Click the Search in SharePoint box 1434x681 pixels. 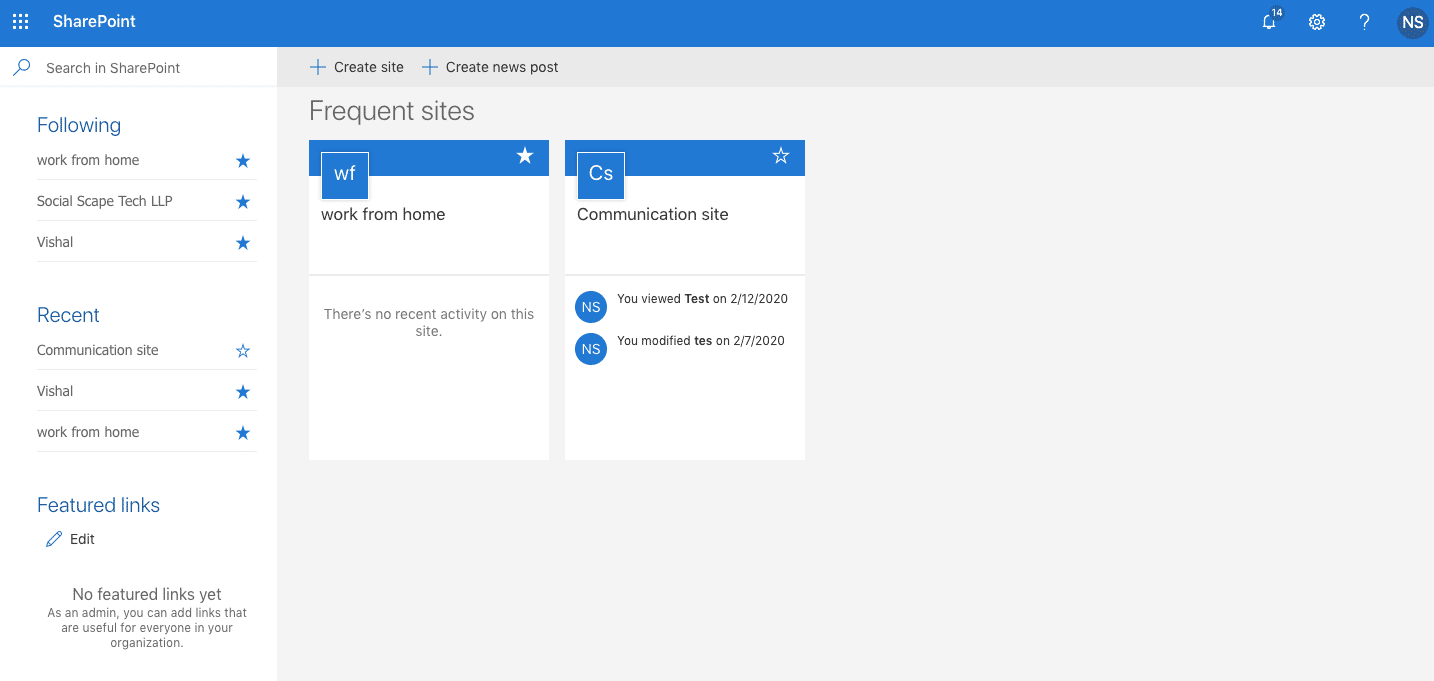tap(150, 68)
